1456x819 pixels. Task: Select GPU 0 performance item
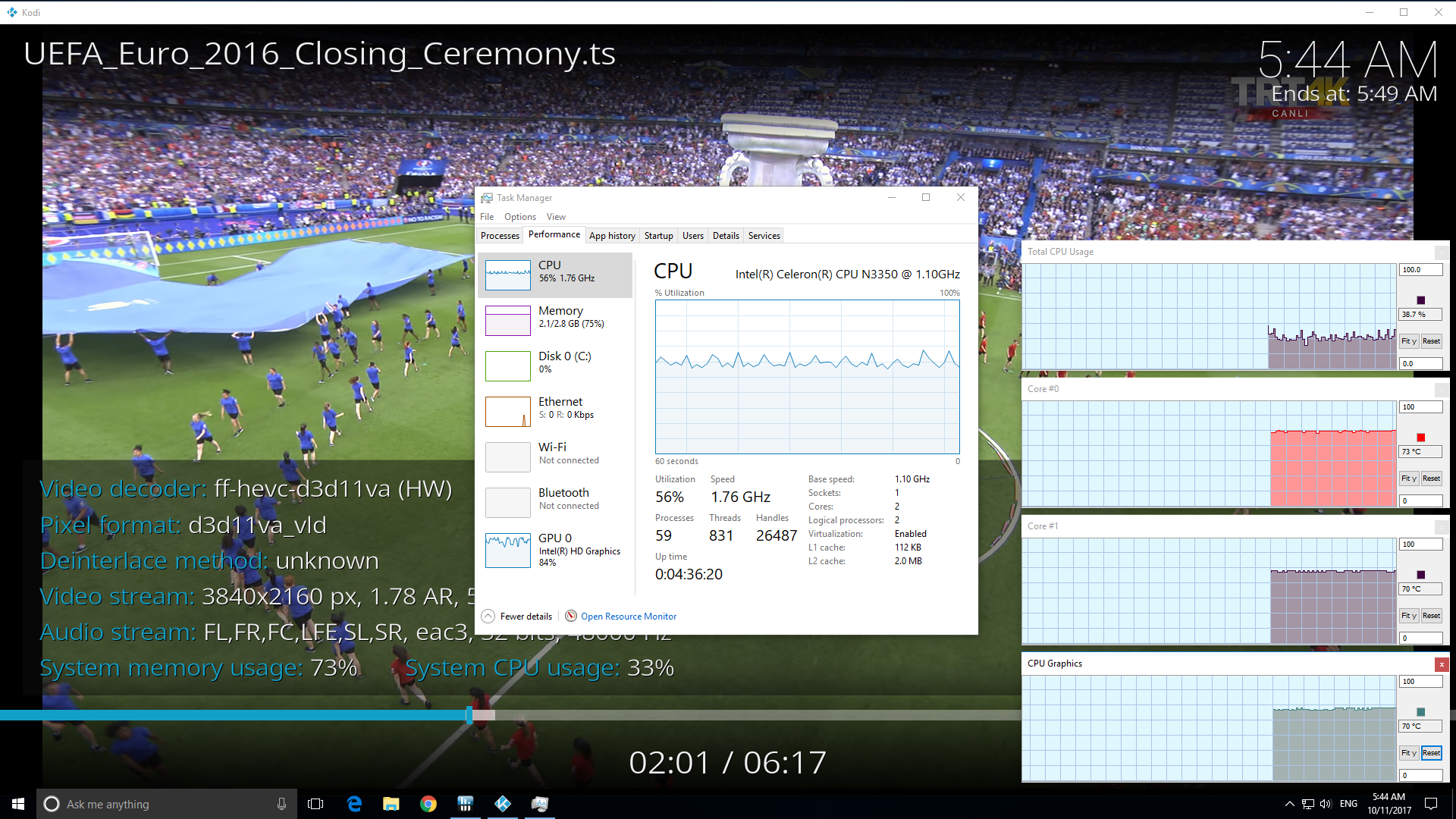point(556,550)
